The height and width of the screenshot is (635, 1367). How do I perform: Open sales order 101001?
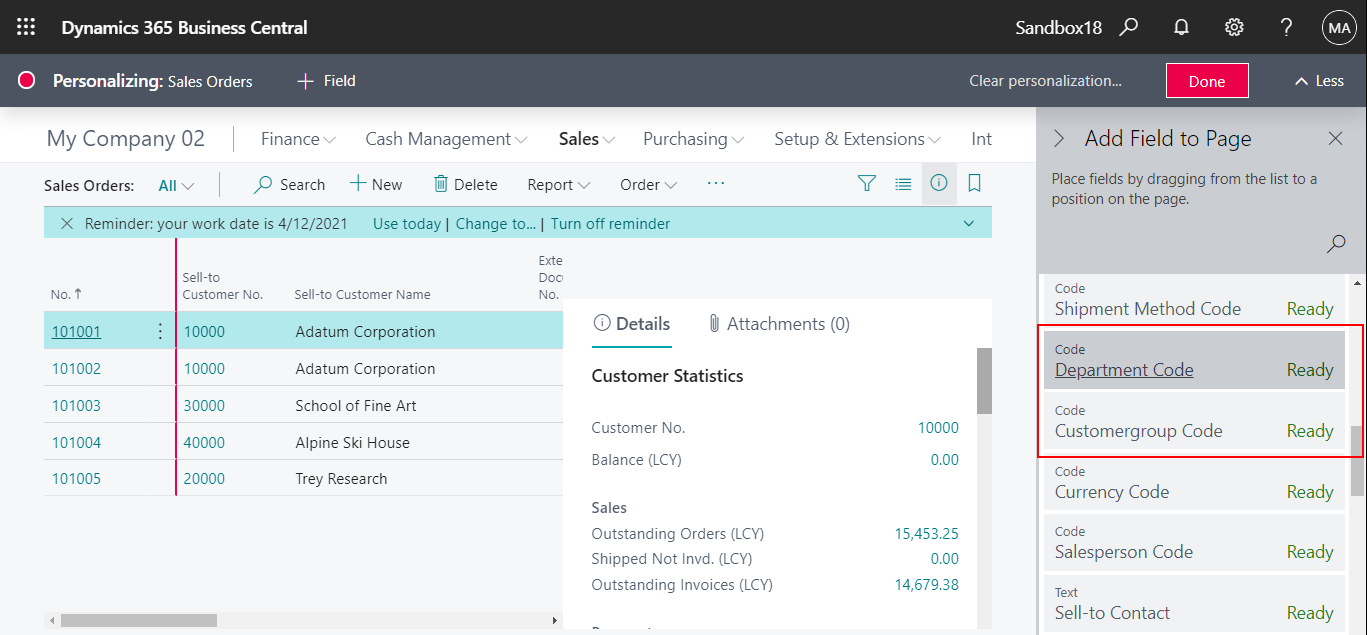[76, 330]
